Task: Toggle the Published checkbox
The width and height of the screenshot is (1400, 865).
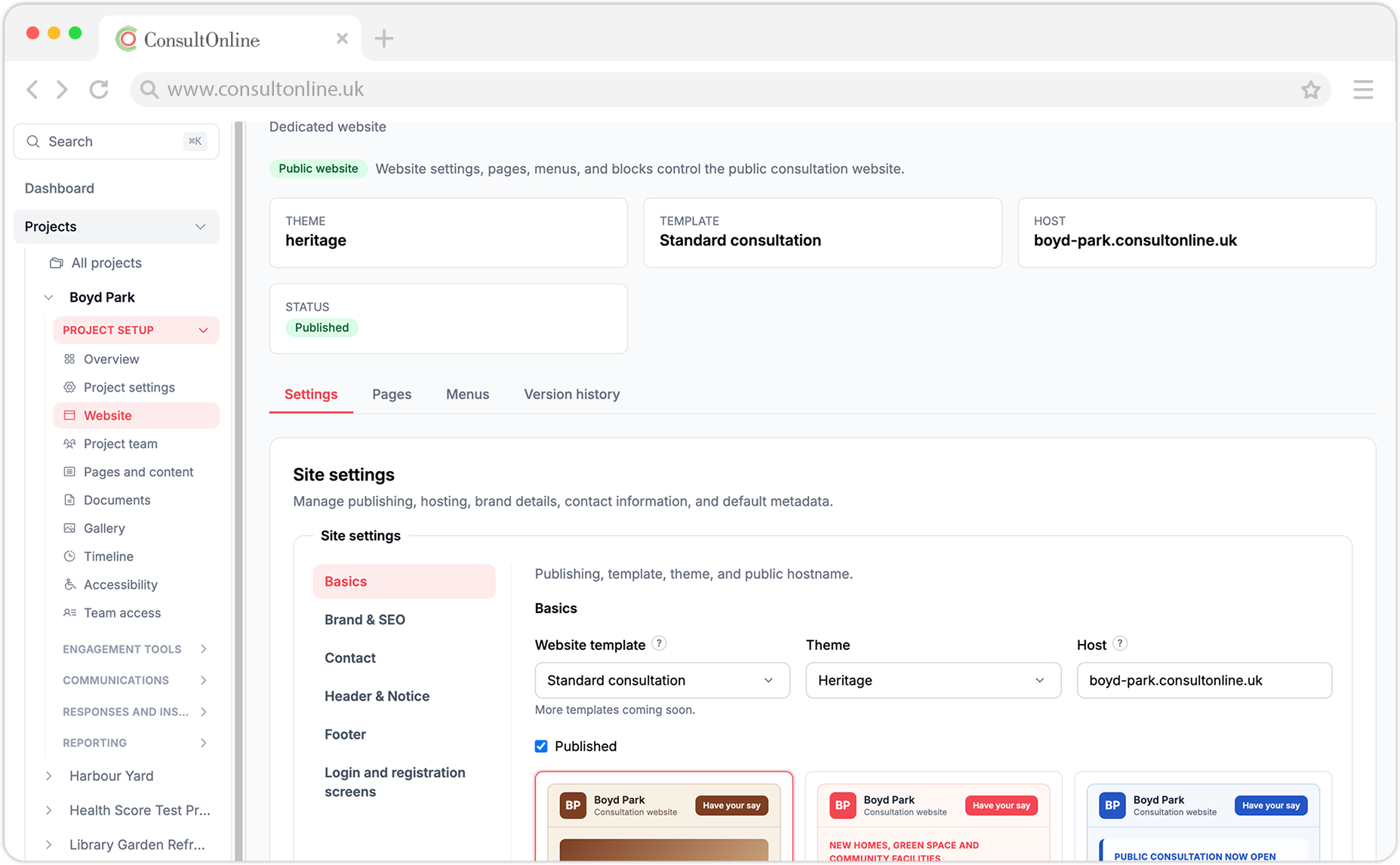Action: pos(541,746)
